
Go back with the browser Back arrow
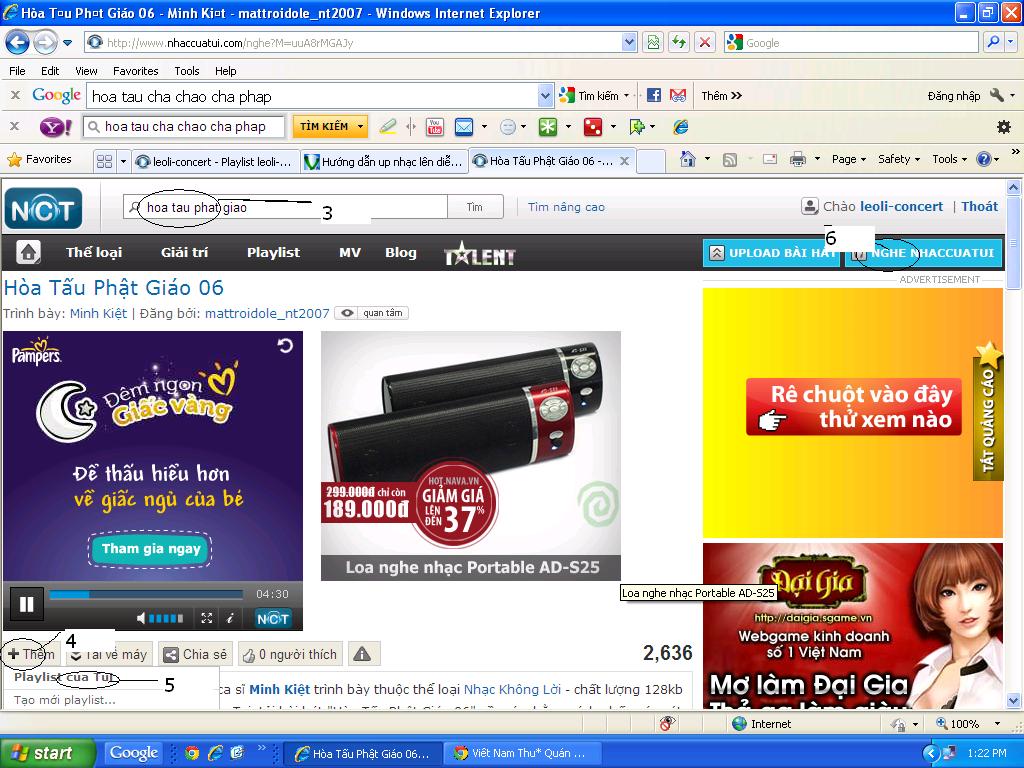coord(18,43)
